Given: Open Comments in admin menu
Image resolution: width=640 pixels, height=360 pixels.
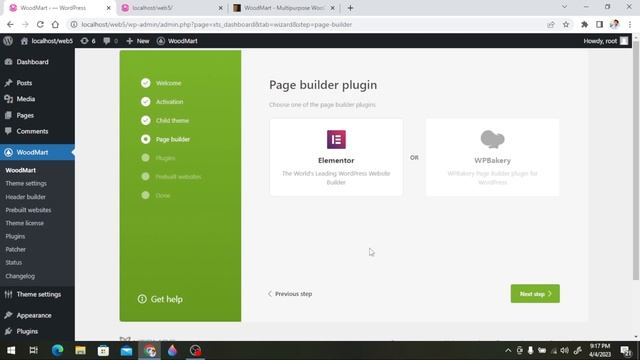Looking at the screenshot, I should click(37, 131).
